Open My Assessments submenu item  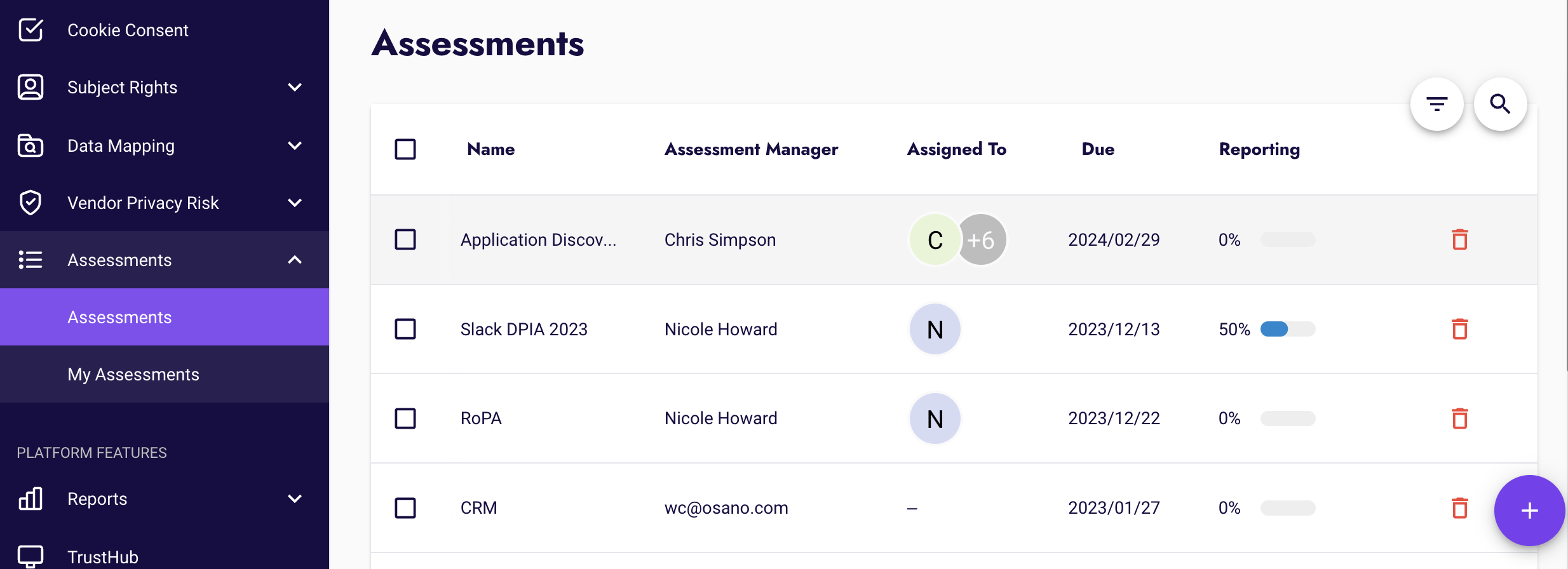click(x=133, y=374)
